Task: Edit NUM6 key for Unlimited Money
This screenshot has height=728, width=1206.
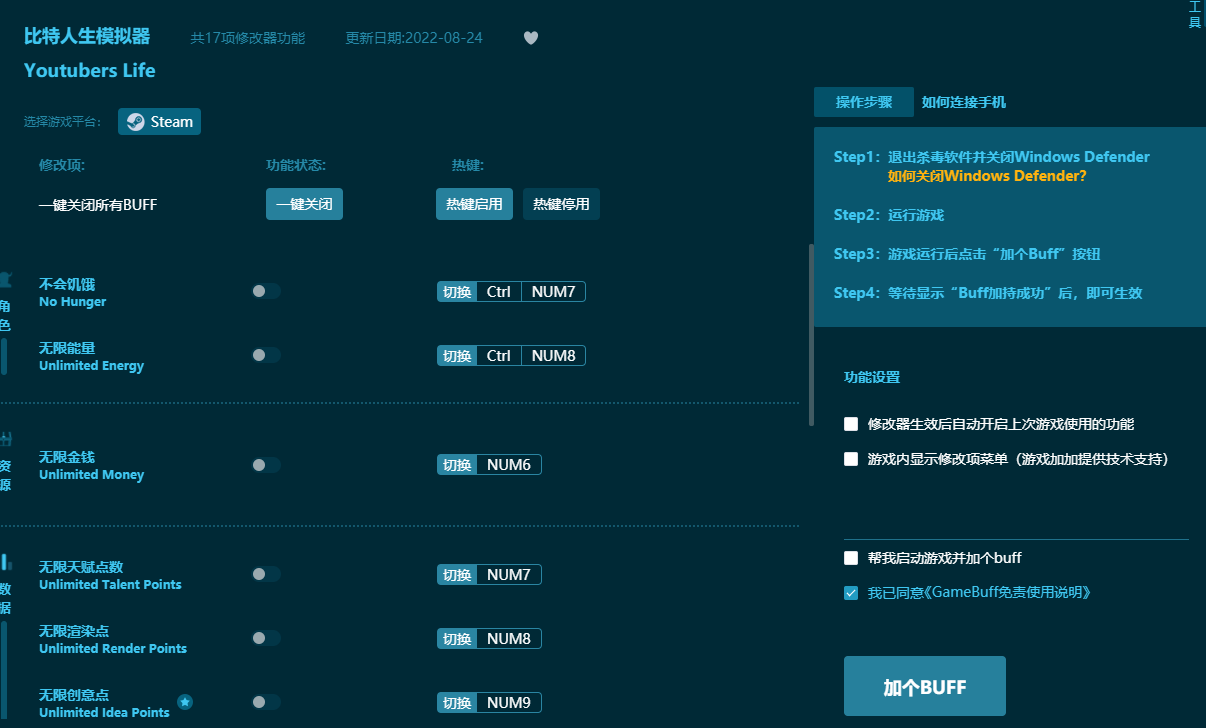Action: click(509, 465)
